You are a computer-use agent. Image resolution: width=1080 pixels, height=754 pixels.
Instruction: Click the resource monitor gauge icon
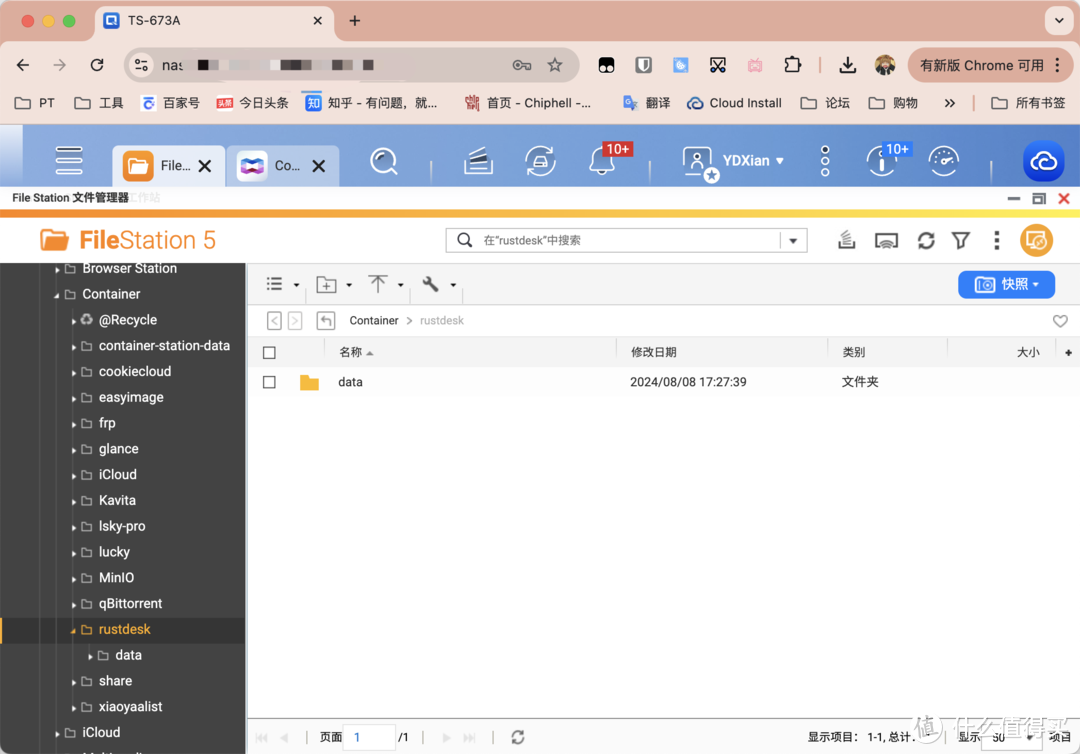click(x=943, y=160)
